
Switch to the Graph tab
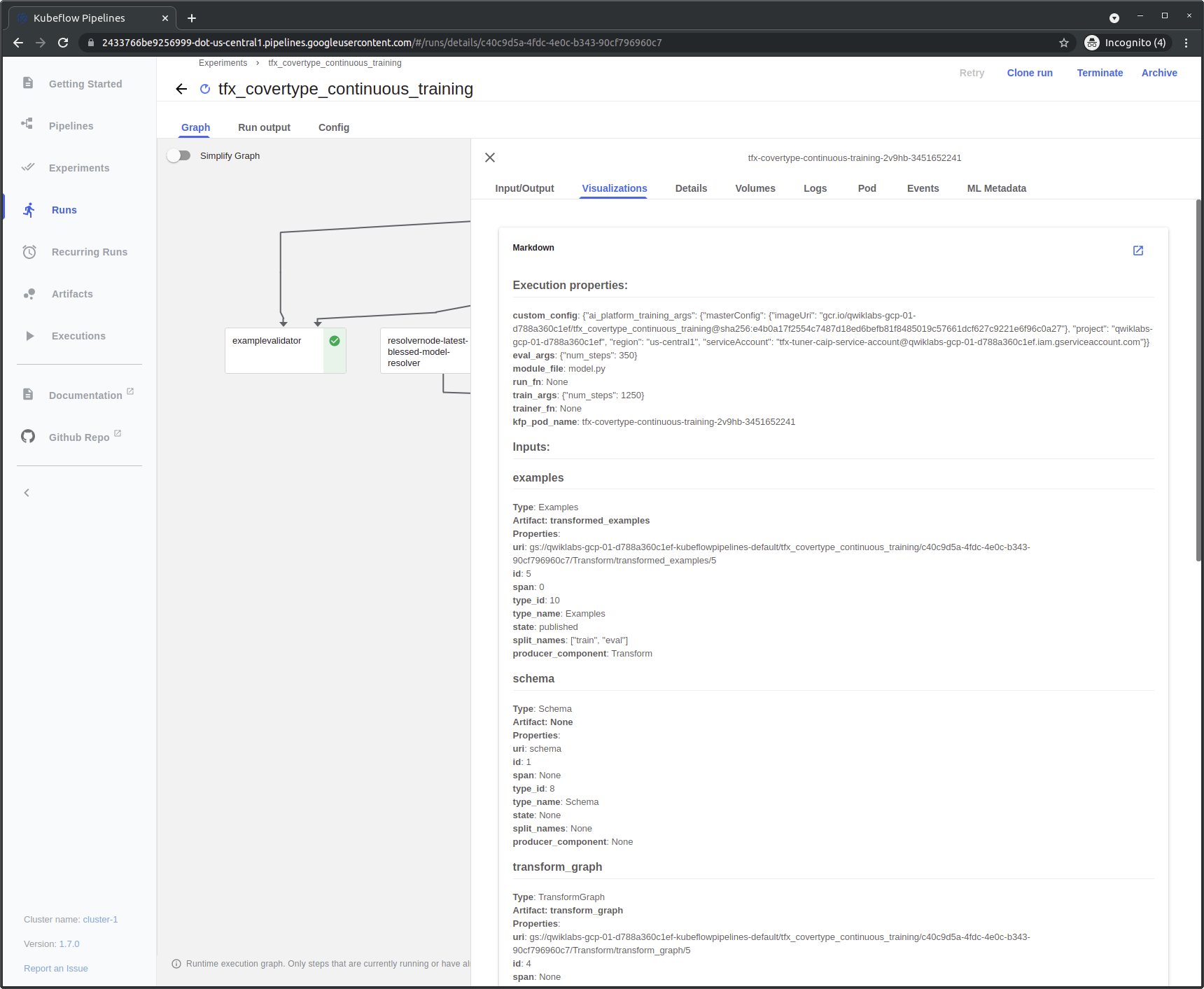click(195, 127)
